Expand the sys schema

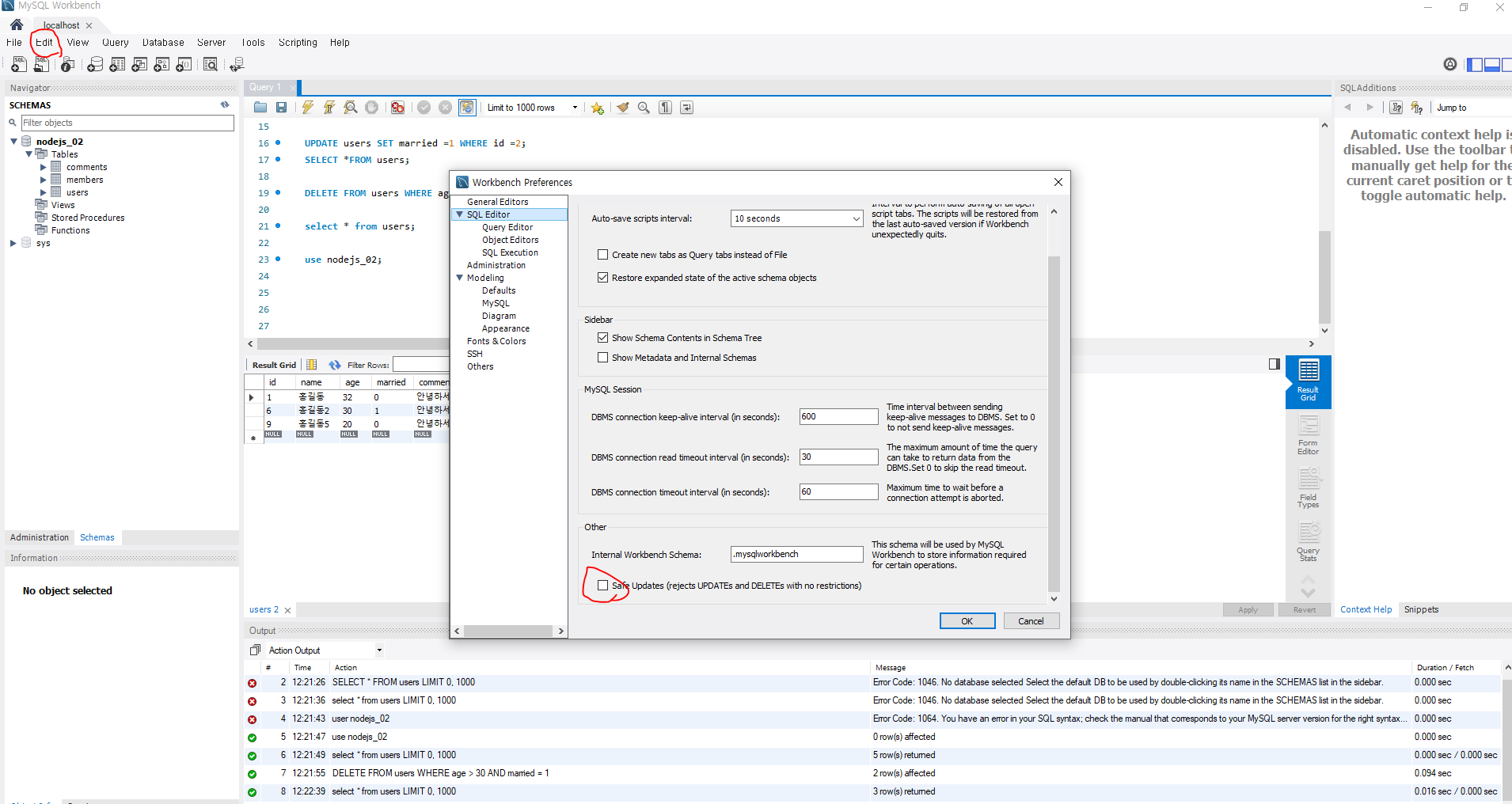tap(13, 243)
